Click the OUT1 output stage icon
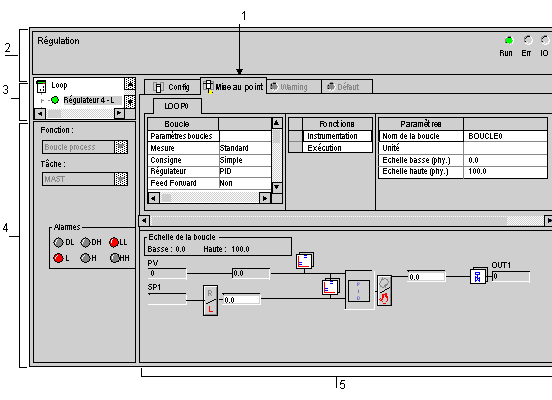The width and height of the screenshot is (552, 400). (x=478, y=276)
